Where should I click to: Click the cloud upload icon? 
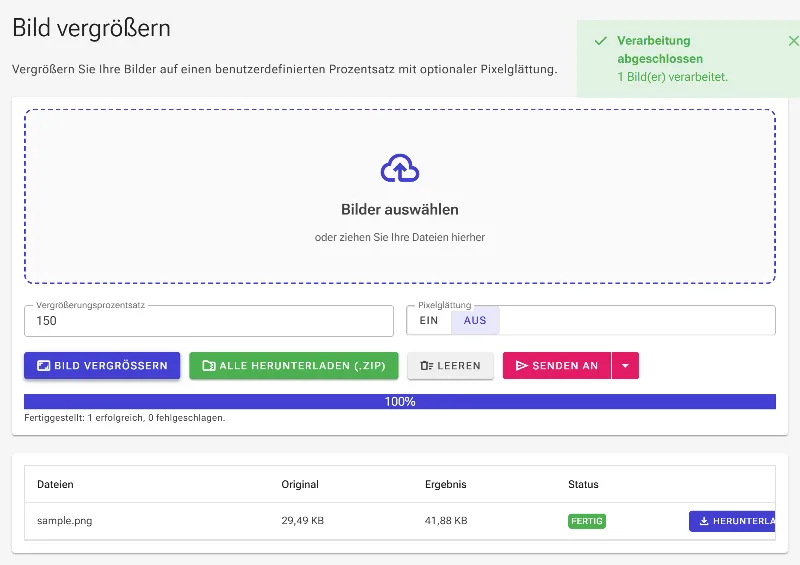(400, 168)
